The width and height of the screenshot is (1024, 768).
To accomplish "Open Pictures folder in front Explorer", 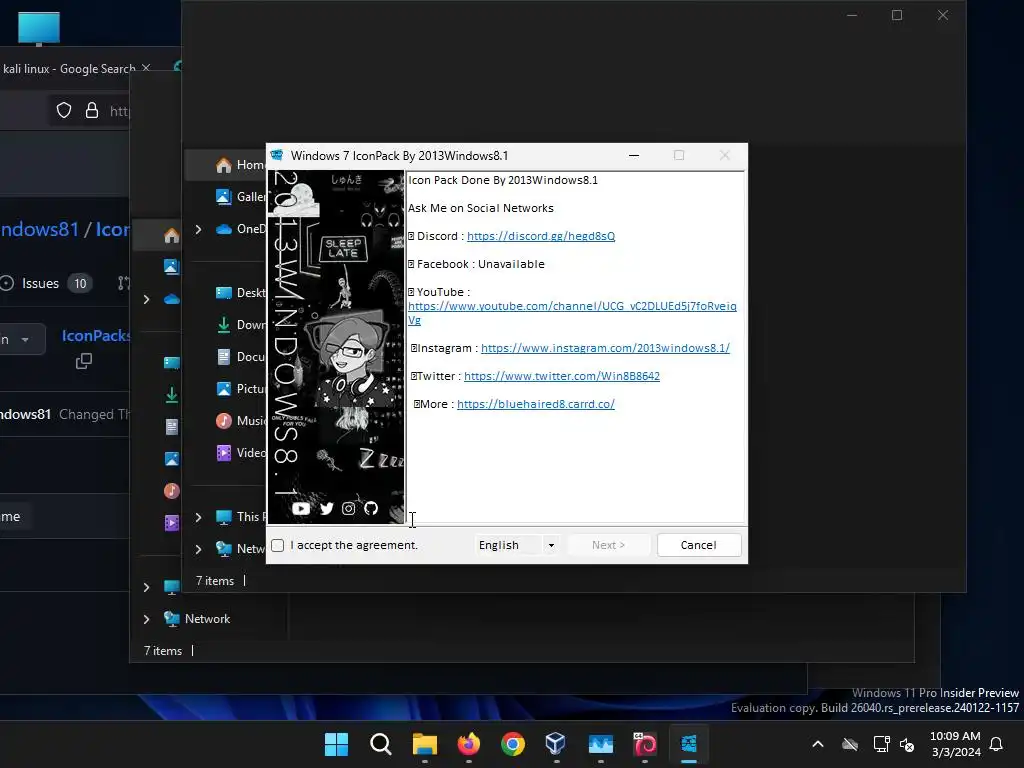I will click(239, 389).
